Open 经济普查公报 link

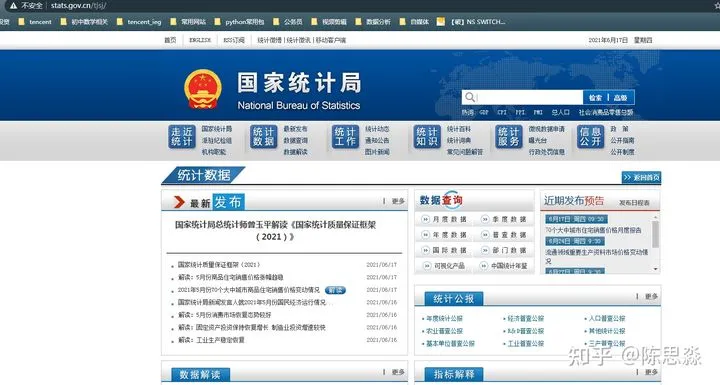pyautogui.click(x=526, y=318)
